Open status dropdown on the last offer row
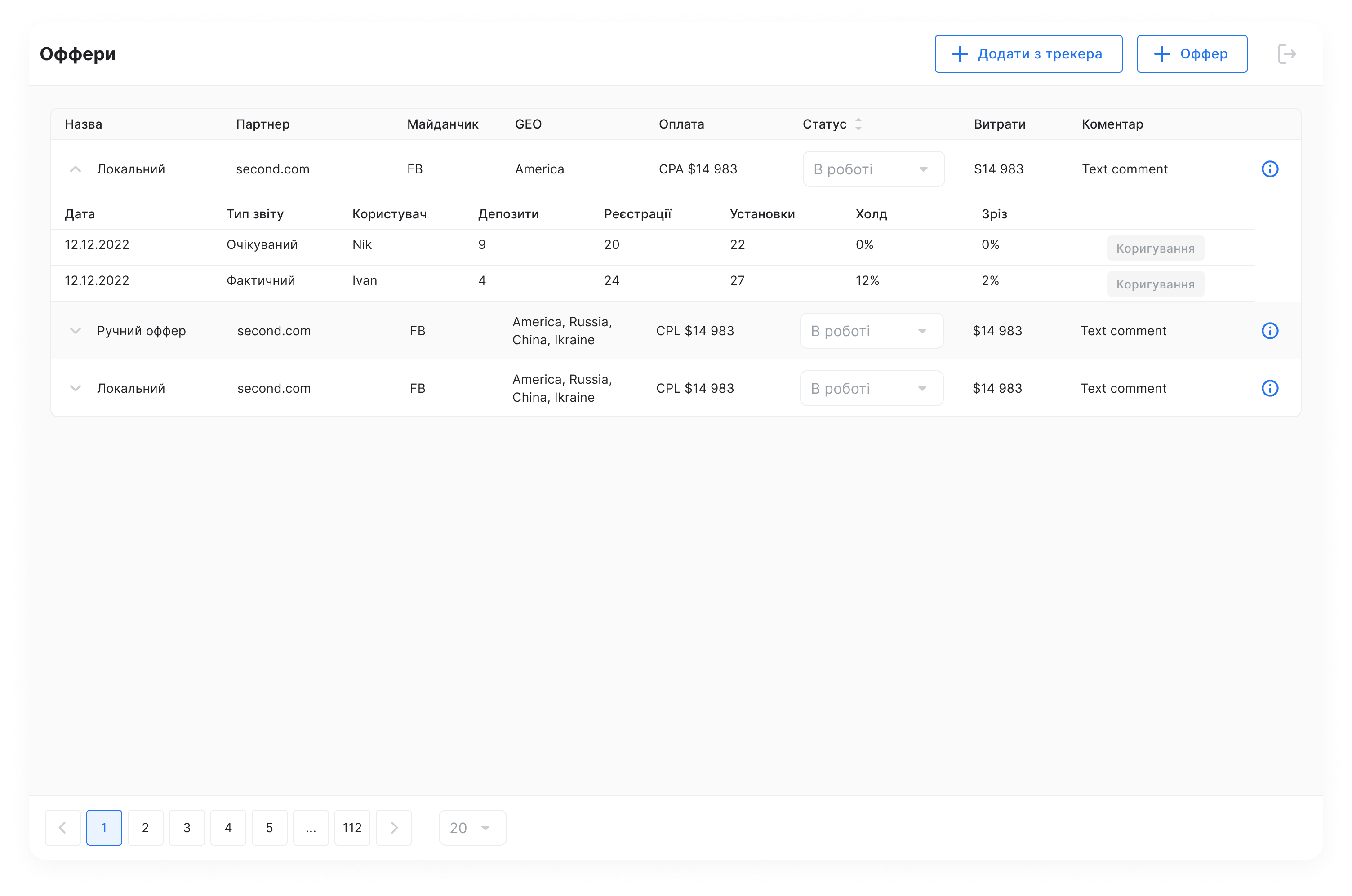1352x896 pixels. coord(872,389)
